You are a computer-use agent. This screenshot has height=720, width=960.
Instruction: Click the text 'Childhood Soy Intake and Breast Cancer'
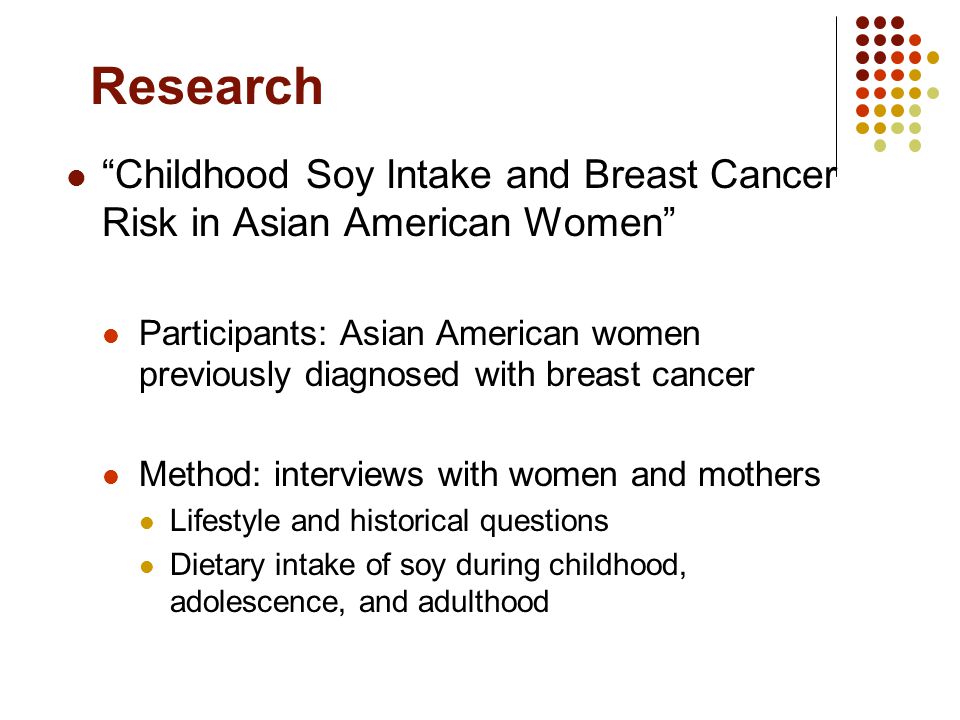(x=468, y=175)
